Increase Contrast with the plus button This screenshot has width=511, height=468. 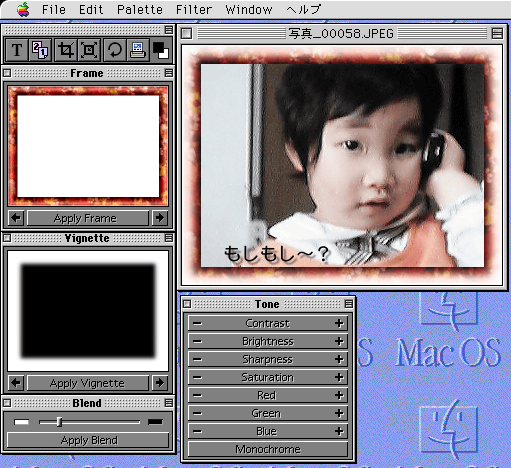pyautogui.click(x=339, y=323)
